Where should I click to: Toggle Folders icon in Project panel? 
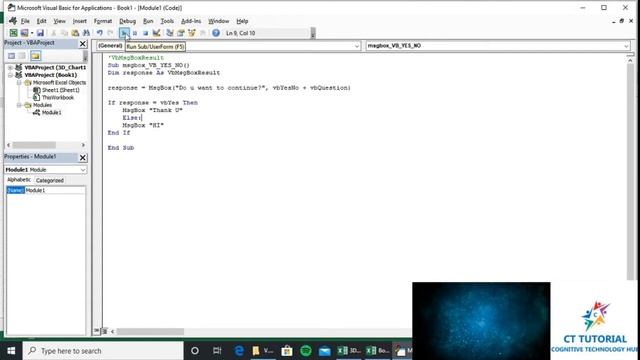36,56
